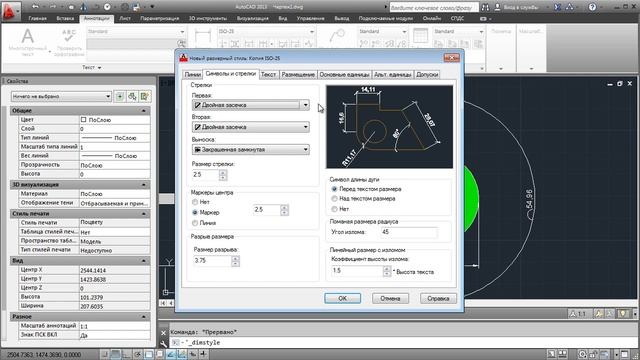The image size is (640, 360).
Task: Click Справка button
Action: pos(438,298)
